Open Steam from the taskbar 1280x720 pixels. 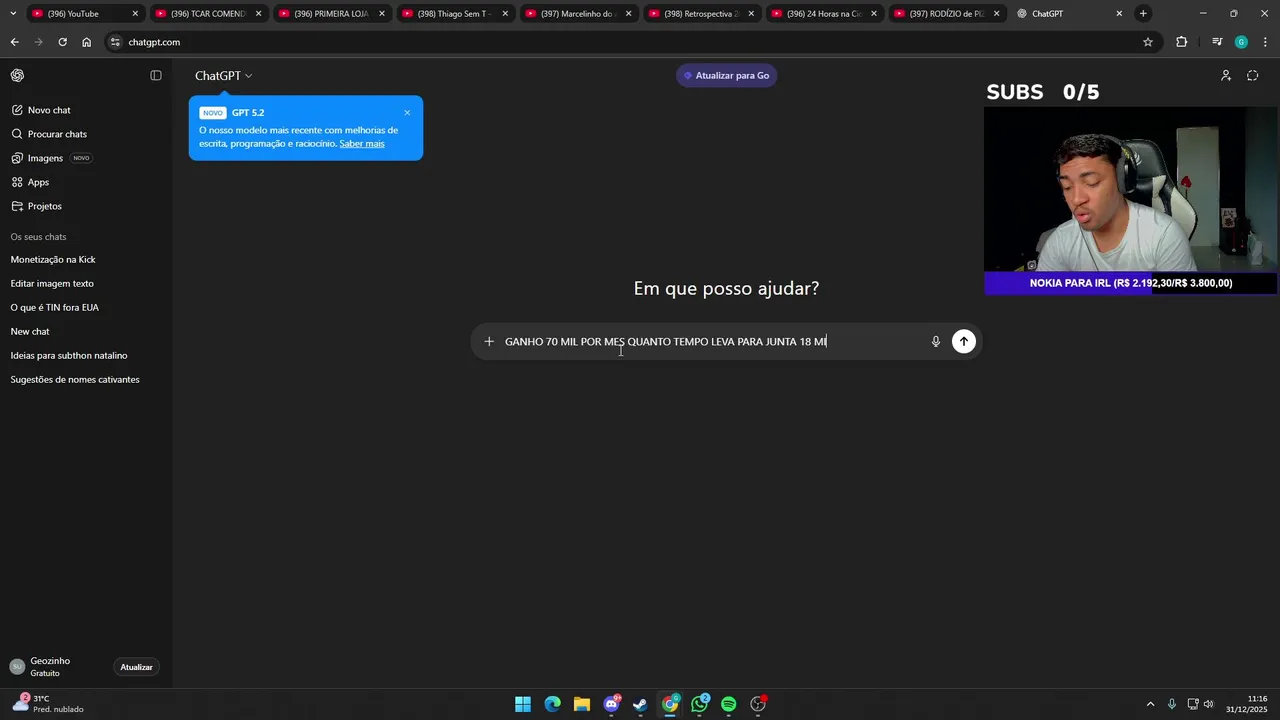click(x=641, y=704)
